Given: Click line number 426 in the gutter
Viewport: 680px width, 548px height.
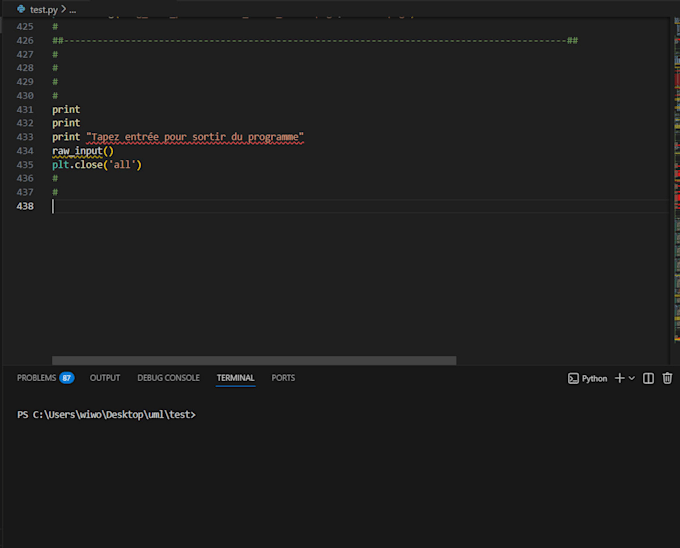Looking at the screenshot, I should pyautogui.click(x=25, y=41).
